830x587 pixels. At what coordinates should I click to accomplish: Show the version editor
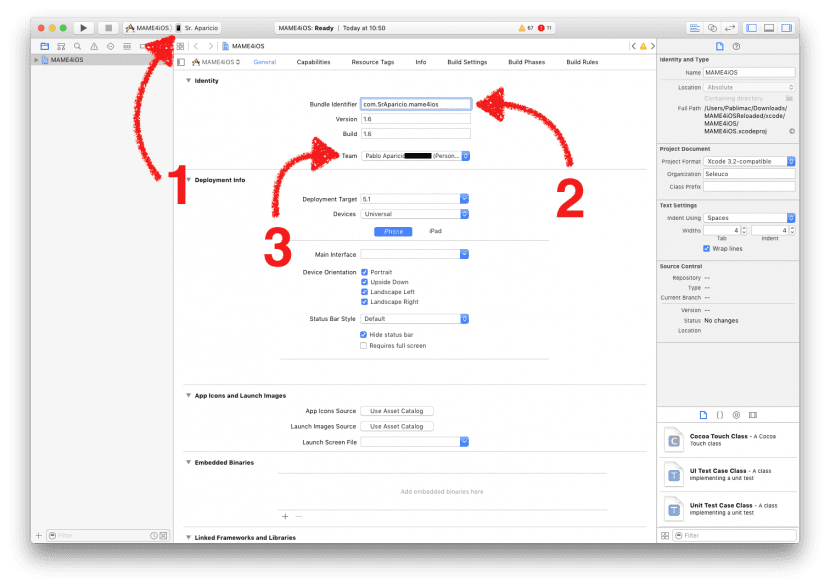click(x=730, y=28)
